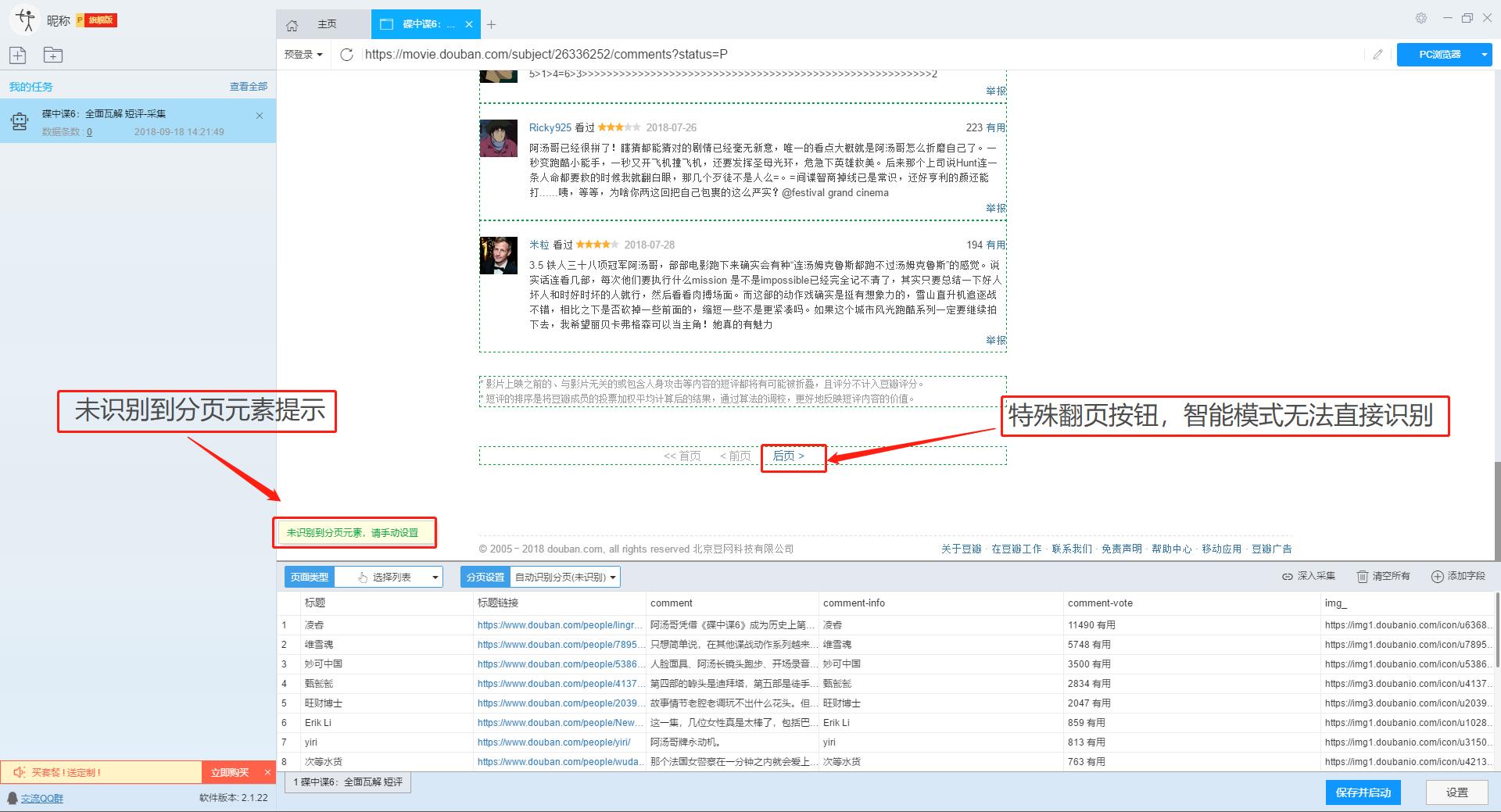Open the 自动识别分页 pagination dropdown

coord(565,577)
